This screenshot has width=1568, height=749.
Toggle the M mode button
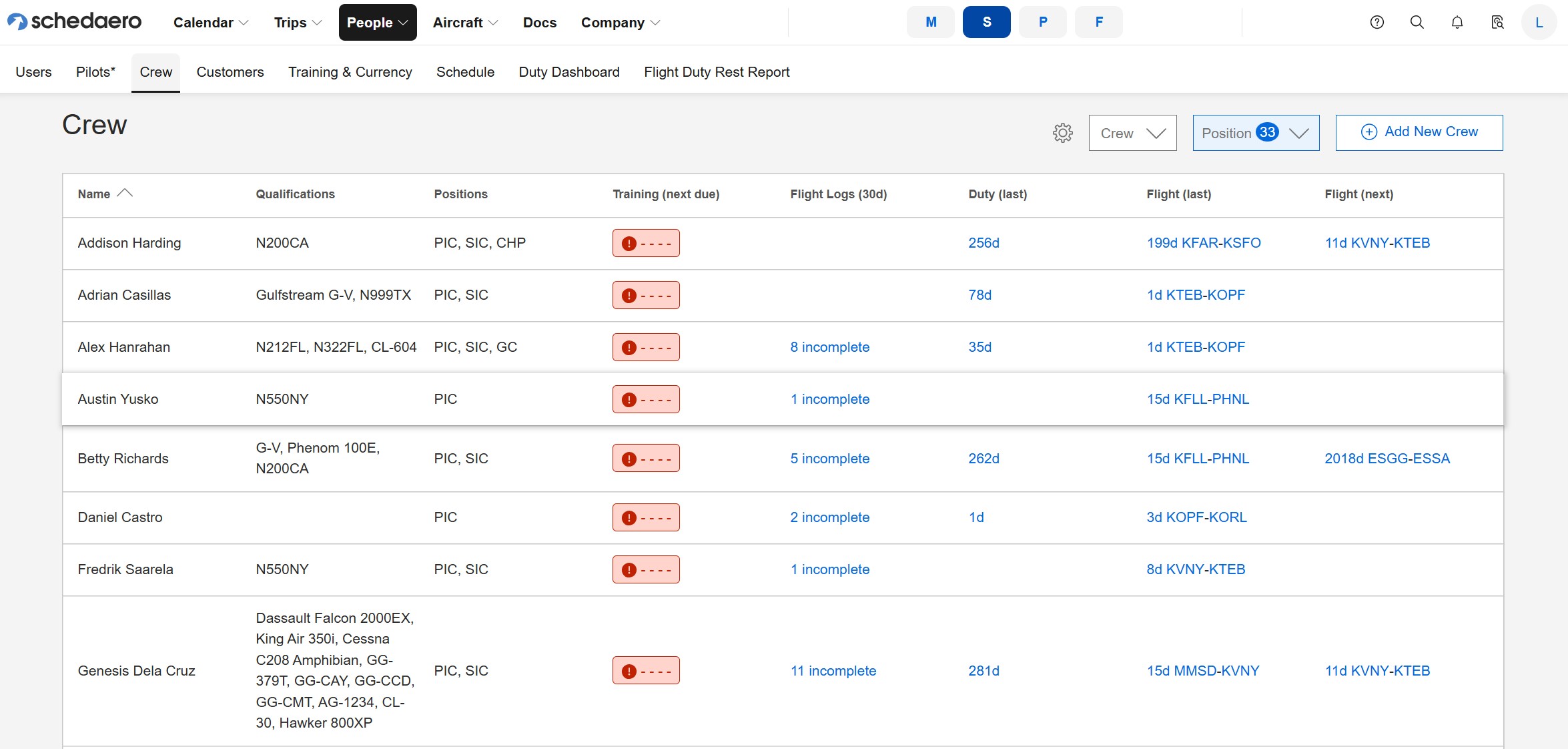[931, 22]
